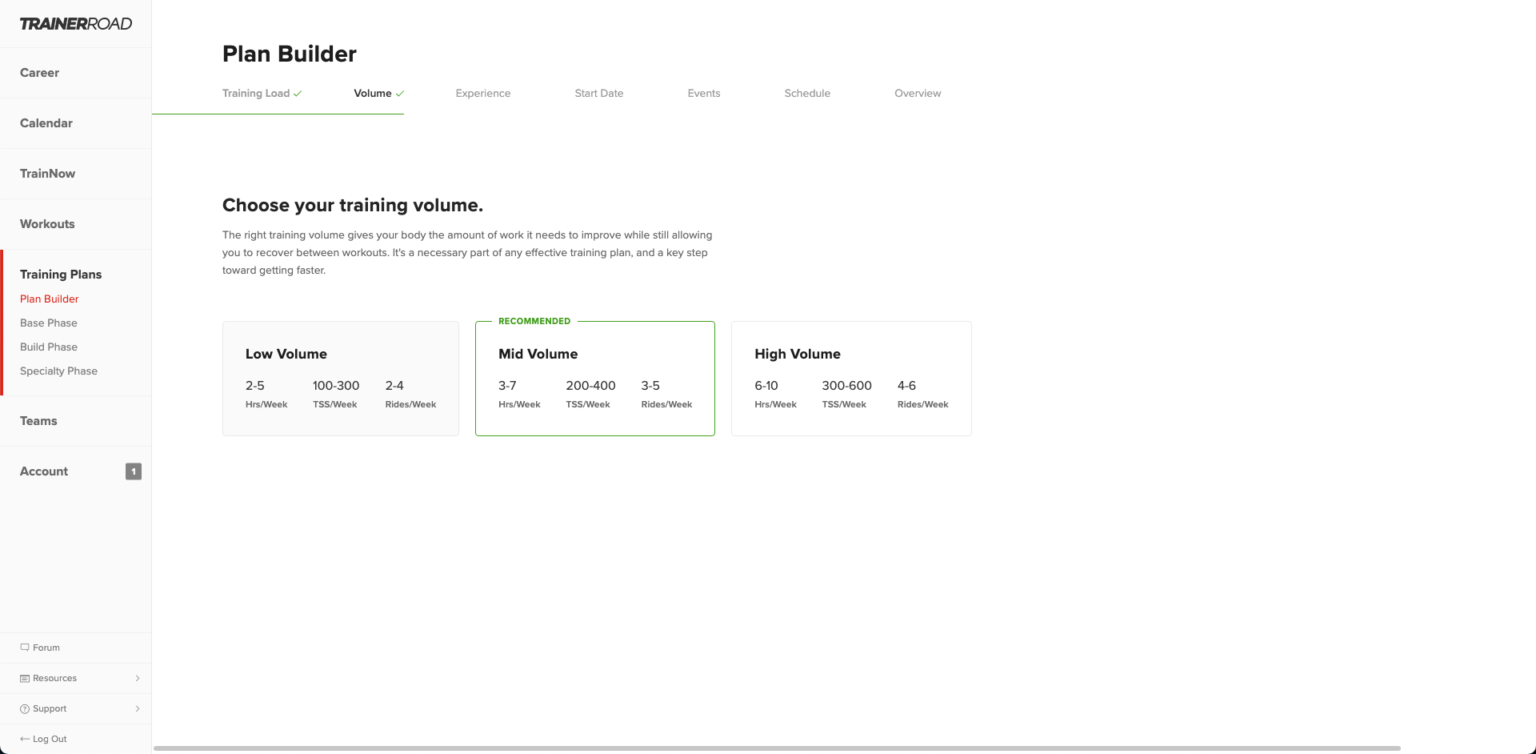The width and height of the screenshot is (1536, 754).
Task: Click the green checkmark beside Training Load
Action: [x=296, y=92]
